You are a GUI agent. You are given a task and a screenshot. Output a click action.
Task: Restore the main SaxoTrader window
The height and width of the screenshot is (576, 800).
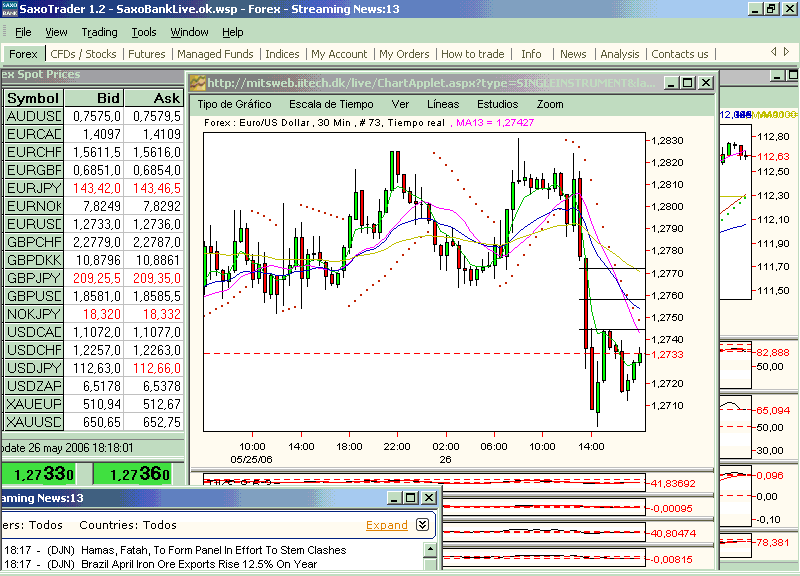click(771, 9)
